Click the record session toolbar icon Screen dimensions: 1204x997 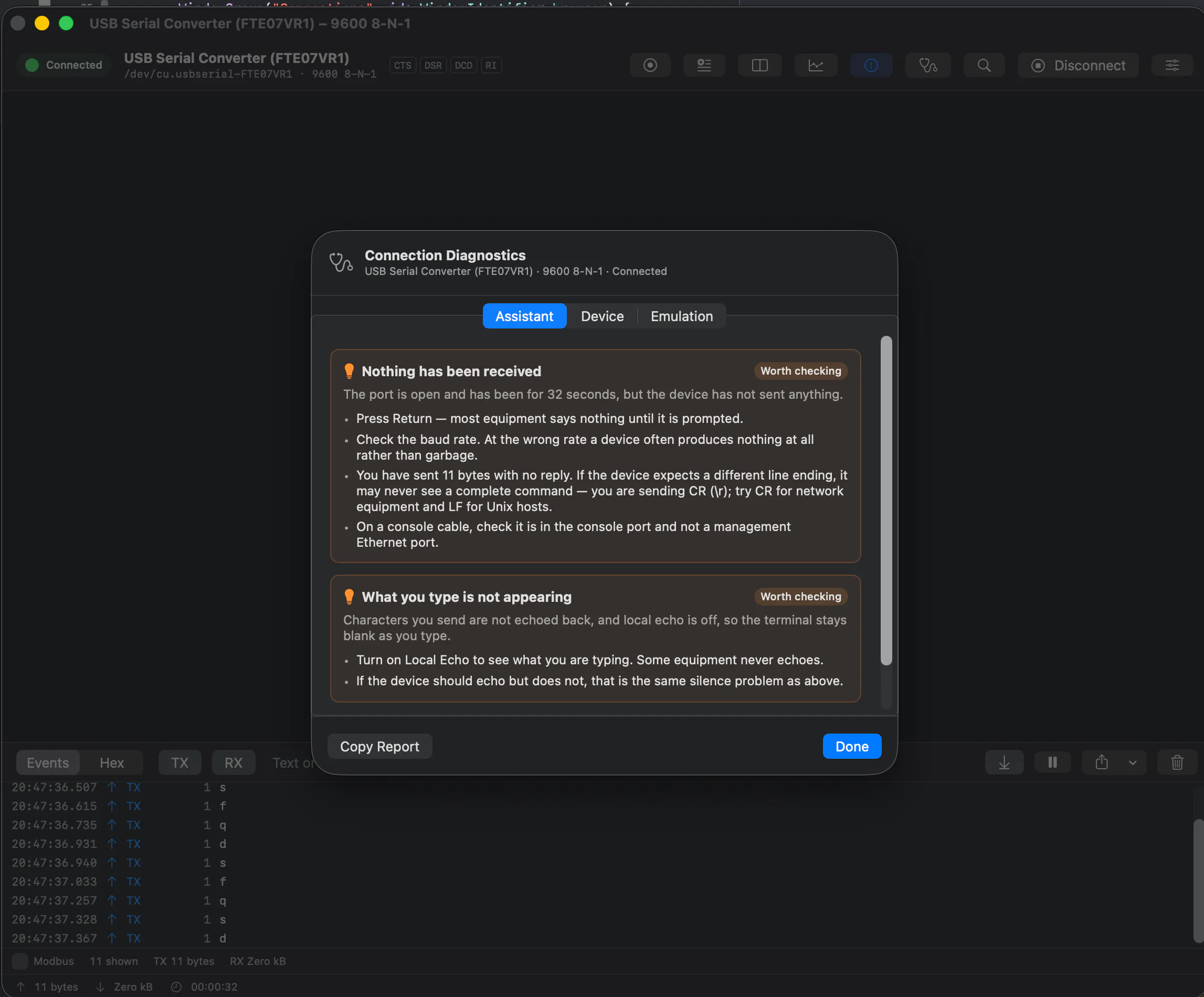[650, 66]
